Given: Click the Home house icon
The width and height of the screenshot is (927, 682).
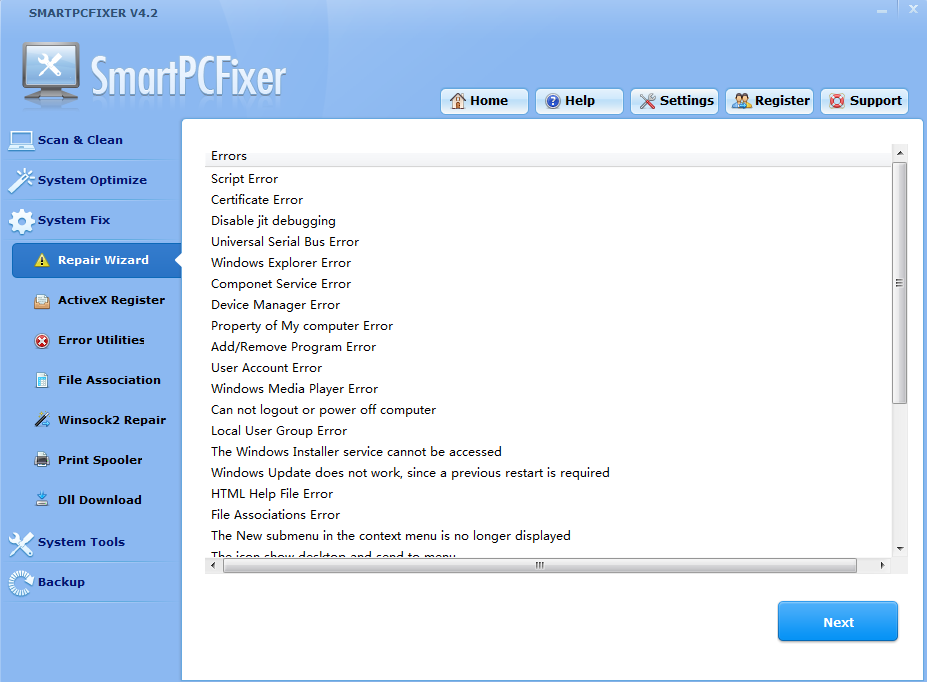Looking at the screenshot, I should click(458, 101).
